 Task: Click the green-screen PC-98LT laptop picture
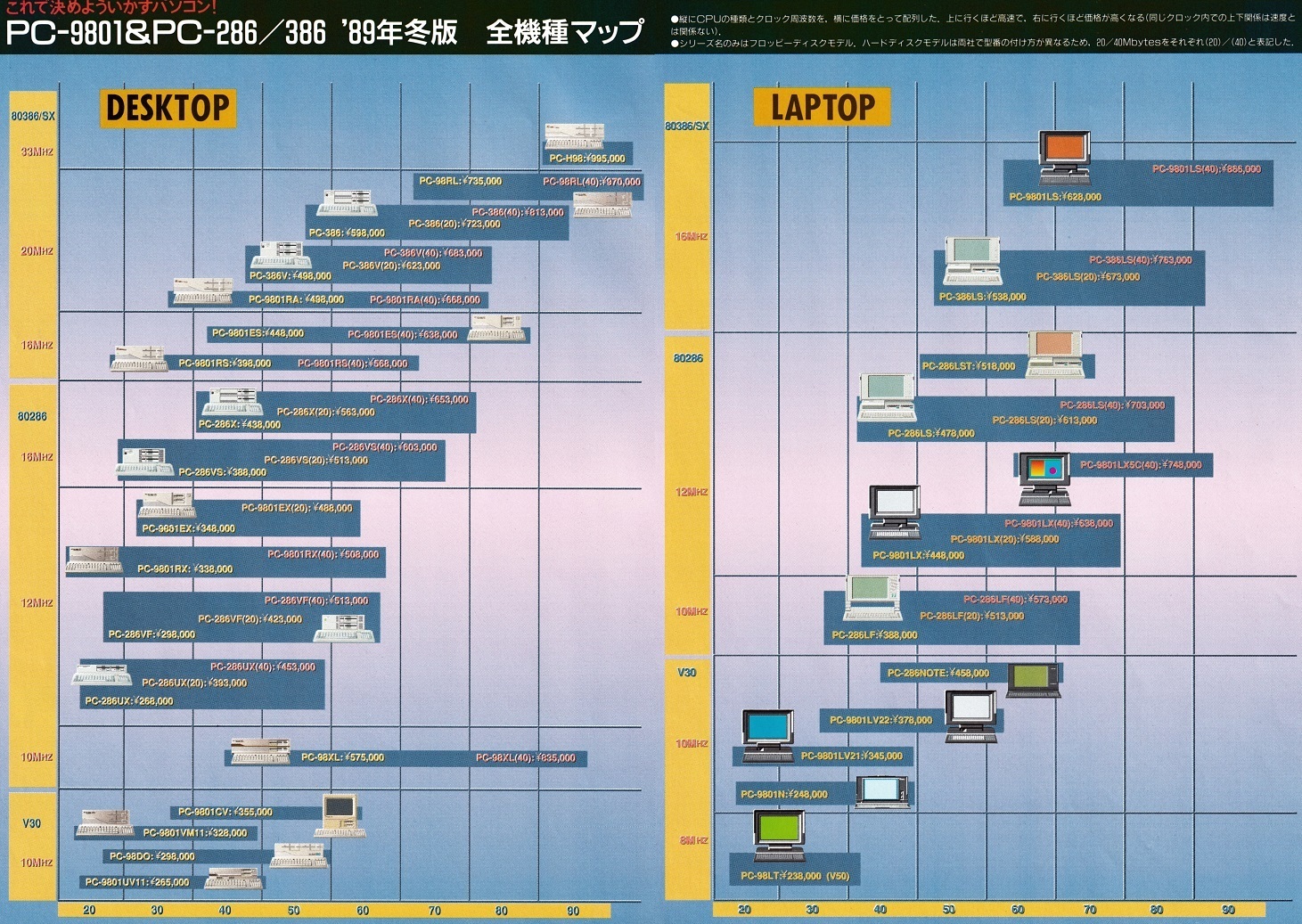point(779,836)
